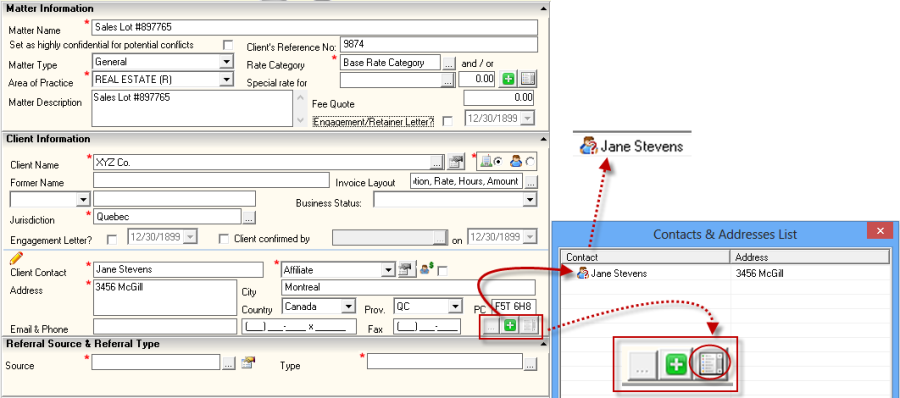Open rate list icon next to green plus
This screenshot has height=398, width=900.
[528, 79]
